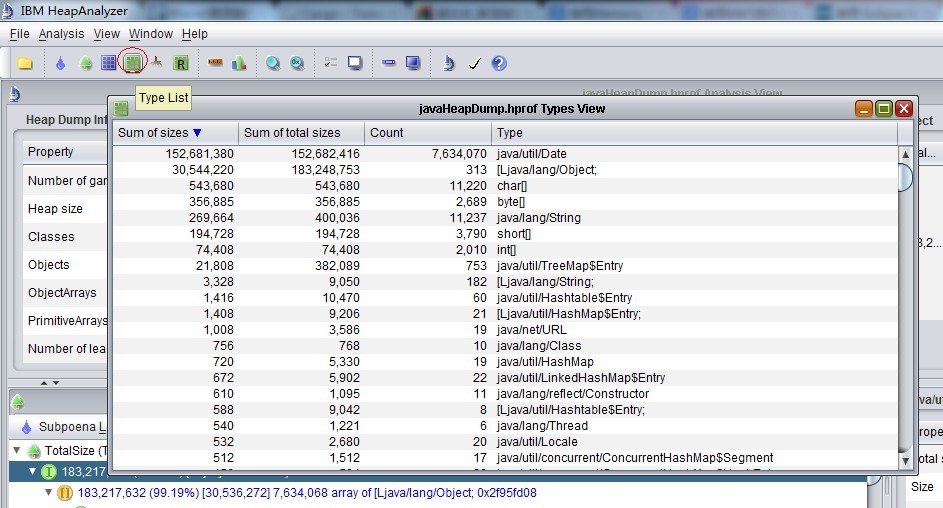This screenshot has width=943, height=508.
Task: Collapse the array of Ljava/lang/Object node
Action: [50, 493]
